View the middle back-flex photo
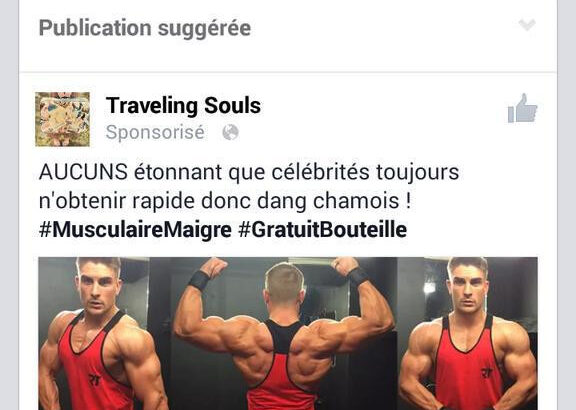The image size is (576, 410). [283, 334]
